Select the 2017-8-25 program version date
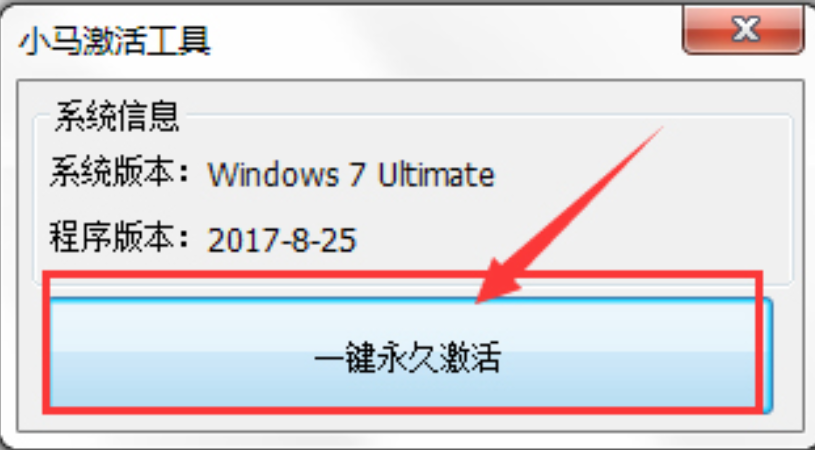815x450 pixels. coord(282,240)
